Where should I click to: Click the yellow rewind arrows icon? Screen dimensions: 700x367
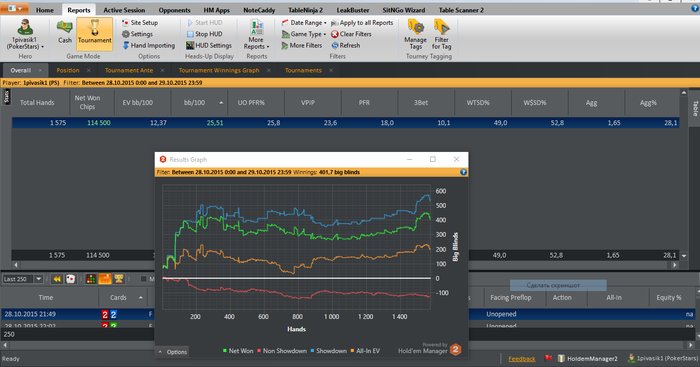tap(57, 279)
